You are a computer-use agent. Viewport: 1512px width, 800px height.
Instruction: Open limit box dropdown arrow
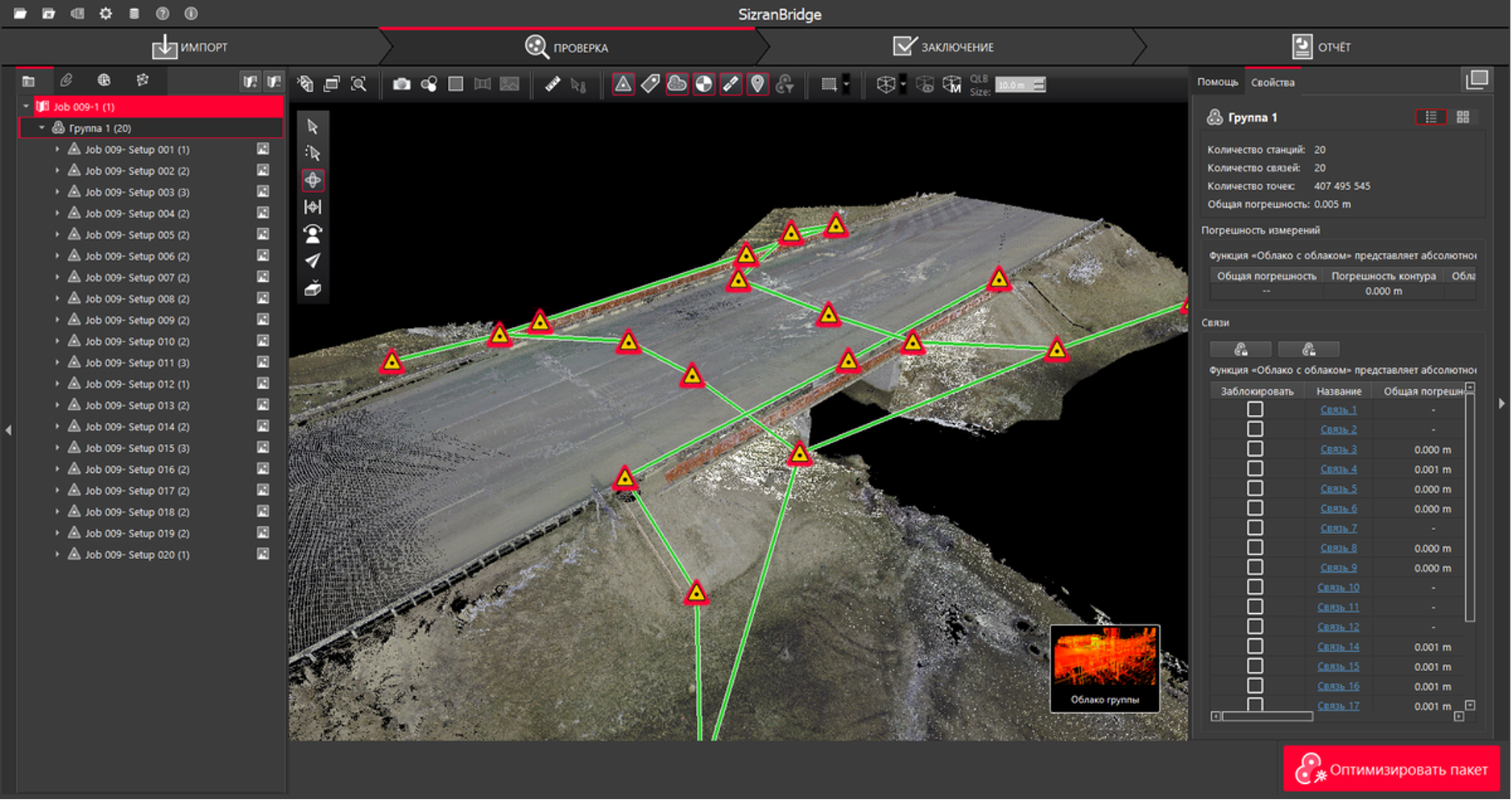(x=903, y=84)
